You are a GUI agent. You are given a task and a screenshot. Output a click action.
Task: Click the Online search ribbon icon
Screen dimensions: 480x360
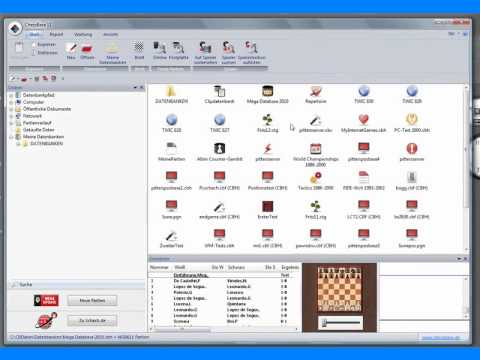pos(160,51)
